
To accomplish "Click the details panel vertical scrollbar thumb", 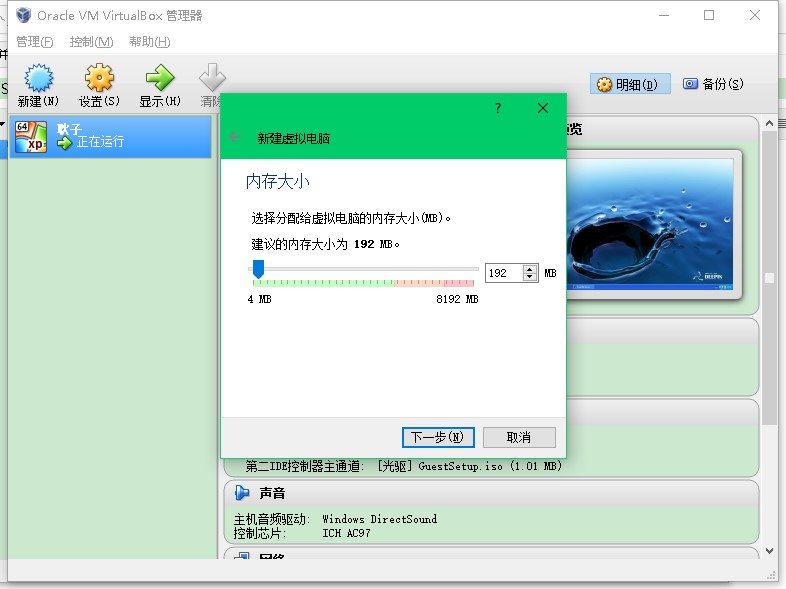I will coord(769,278).
